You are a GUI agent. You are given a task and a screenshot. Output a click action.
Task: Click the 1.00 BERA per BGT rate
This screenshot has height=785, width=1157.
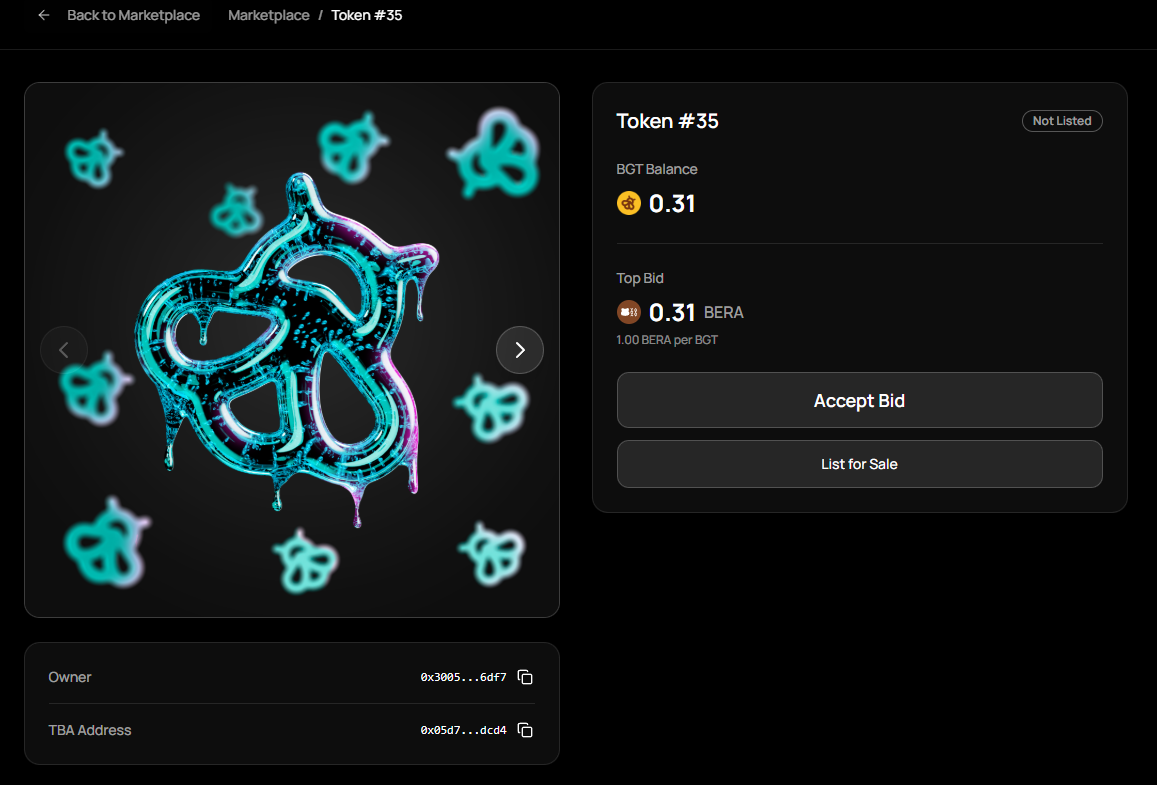667,340
